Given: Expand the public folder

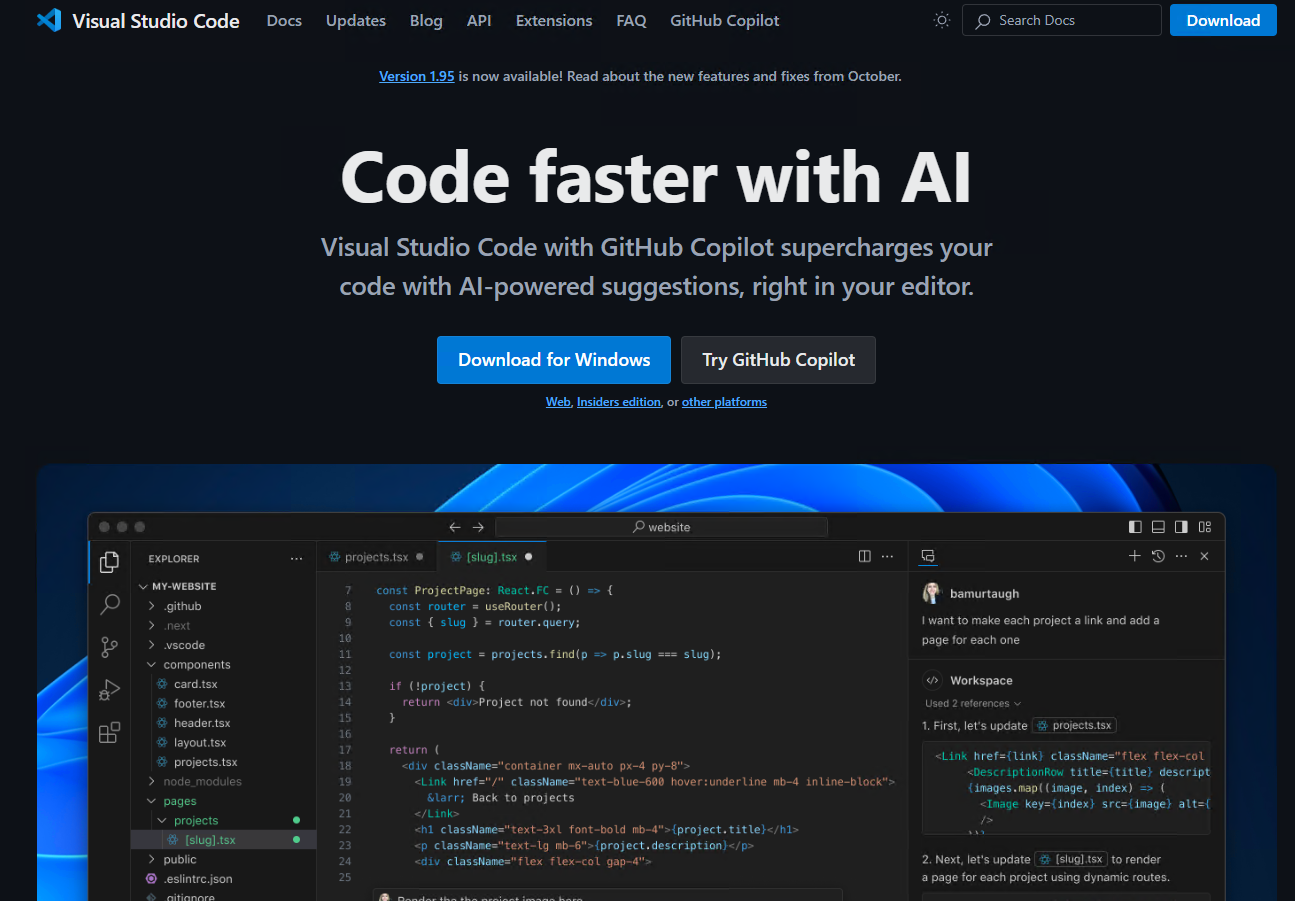Looking at the screenshot, I should pos(152,860).
